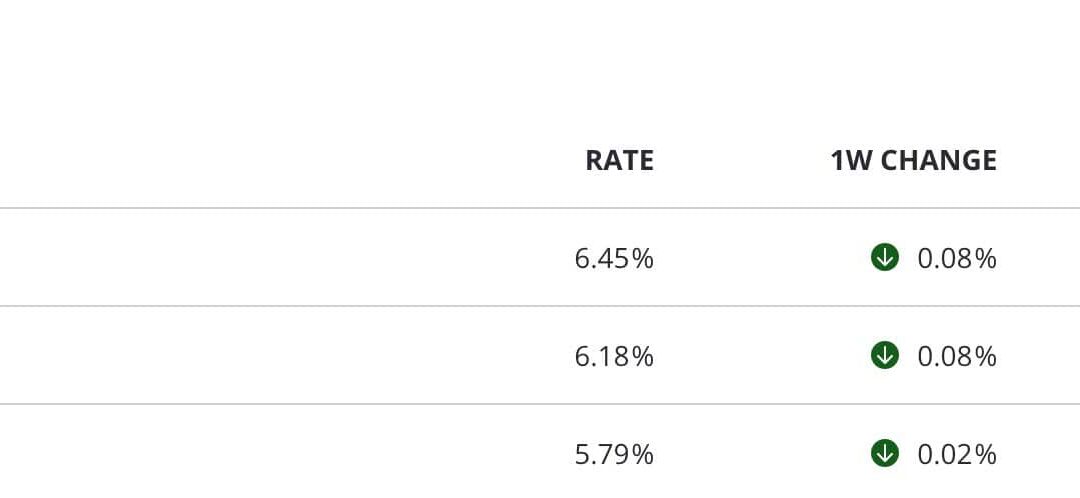Click the 0.02% weekly change value
The image size is (1080, 498).
pos(957,454)
